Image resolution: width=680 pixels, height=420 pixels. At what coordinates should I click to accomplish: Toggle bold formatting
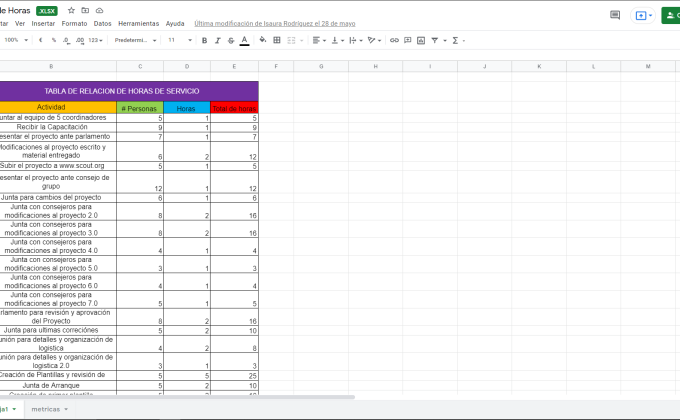pyautogui.click(x=204, y=40)
